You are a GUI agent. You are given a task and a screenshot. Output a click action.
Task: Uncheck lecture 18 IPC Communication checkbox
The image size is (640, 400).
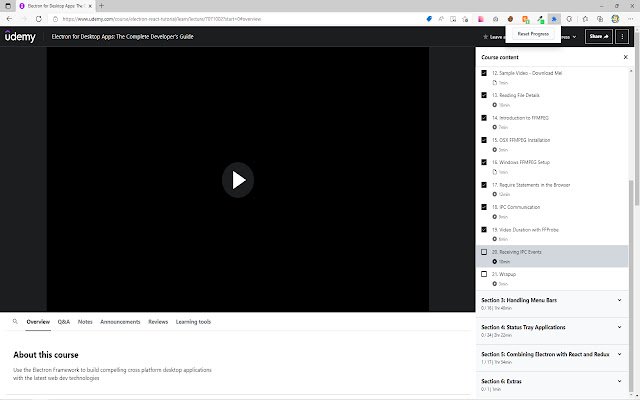coord(484,207)
